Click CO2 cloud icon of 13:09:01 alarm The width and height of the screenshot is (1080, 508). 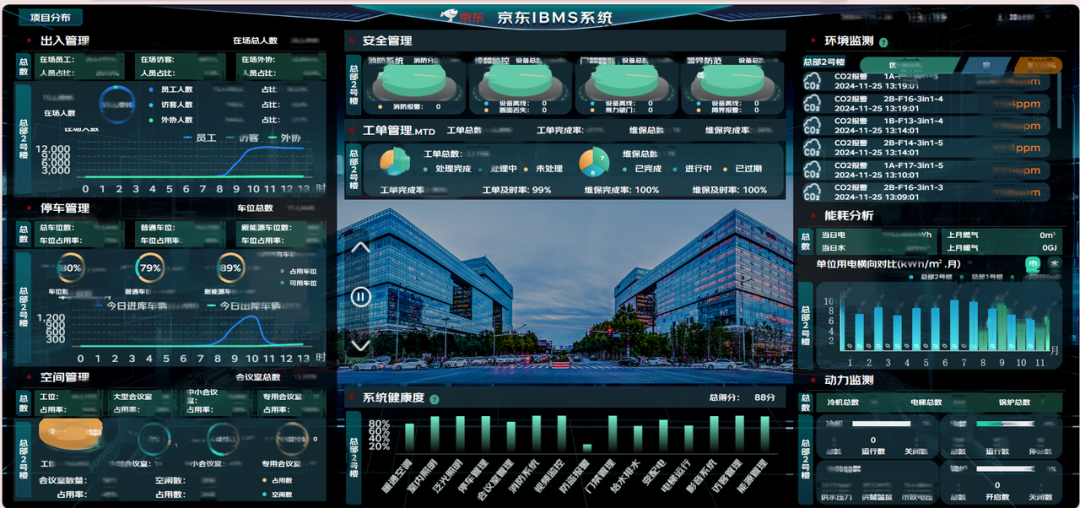click(812, 191)
